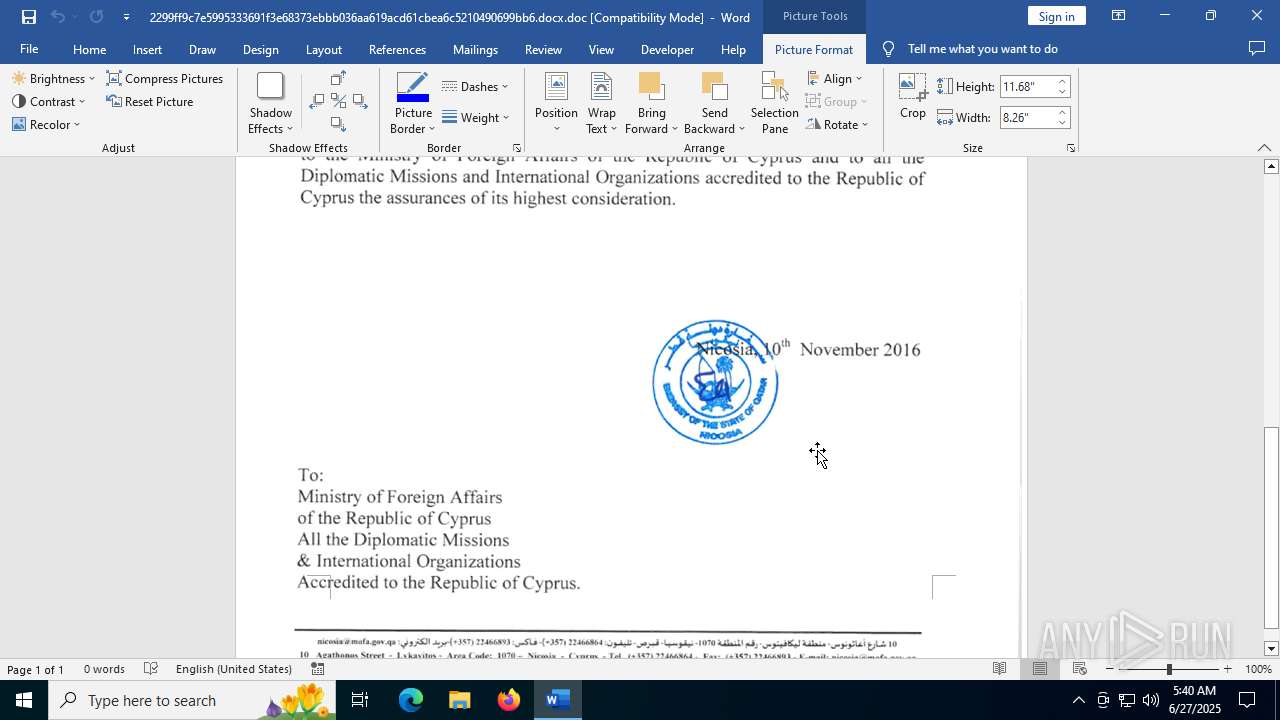Click the Redo arrow icon
This screenshot has height=720, width=1280.
coord(96,17)
